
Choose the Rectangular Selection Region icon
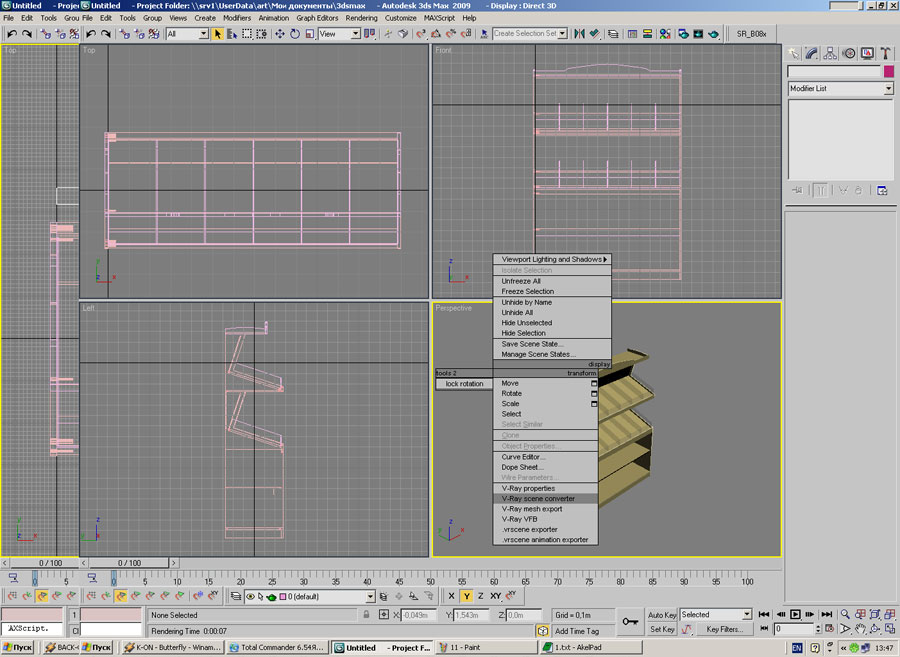click(247, 34)
